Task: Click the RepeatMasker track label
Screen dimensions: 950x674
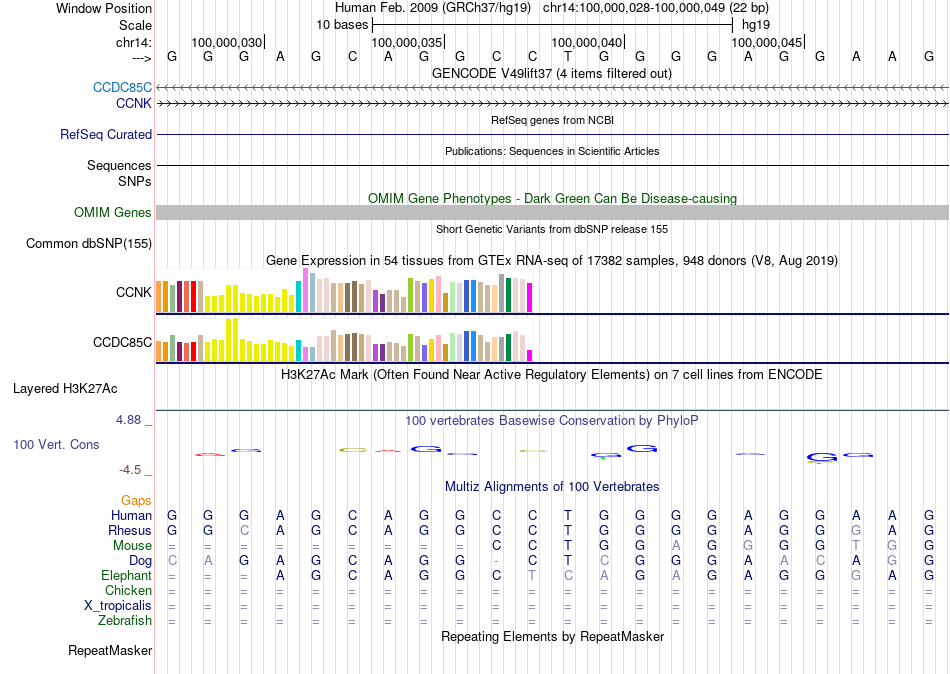Action: pos(110,651)
